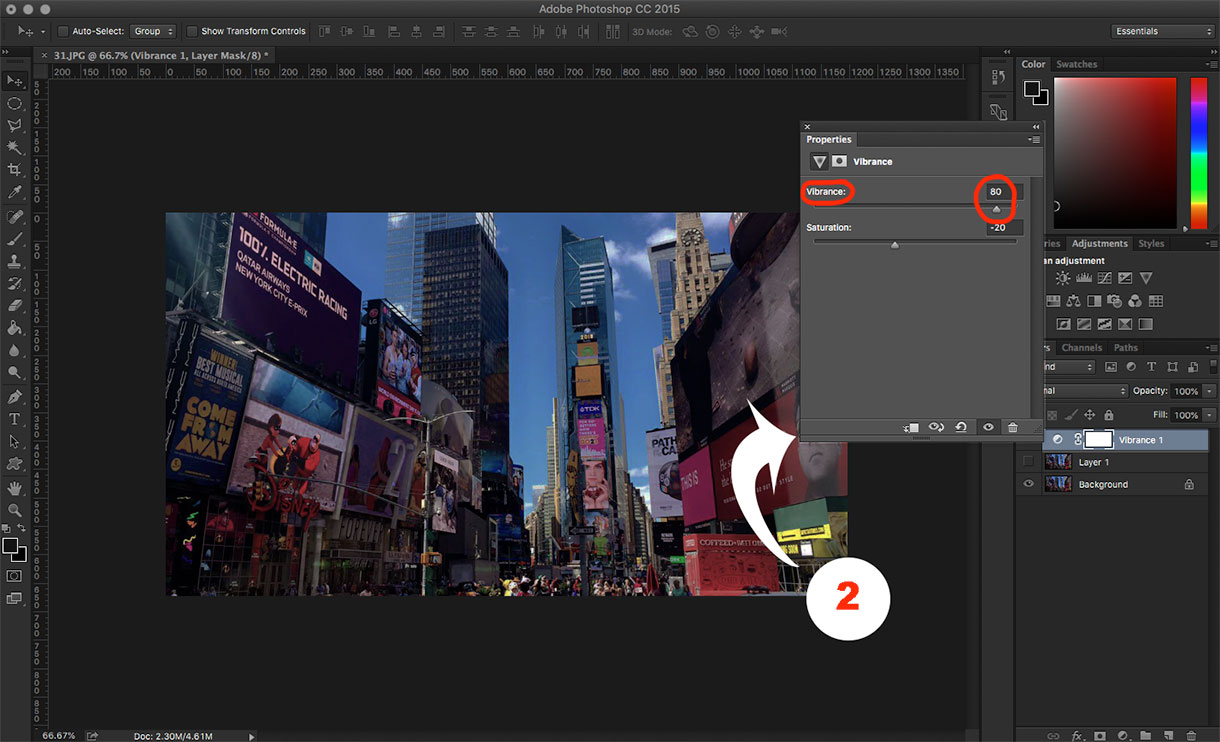Screen dimensions: 1220x742
Task: Open the Auto-Select Group dropdown
Action: 153,32
